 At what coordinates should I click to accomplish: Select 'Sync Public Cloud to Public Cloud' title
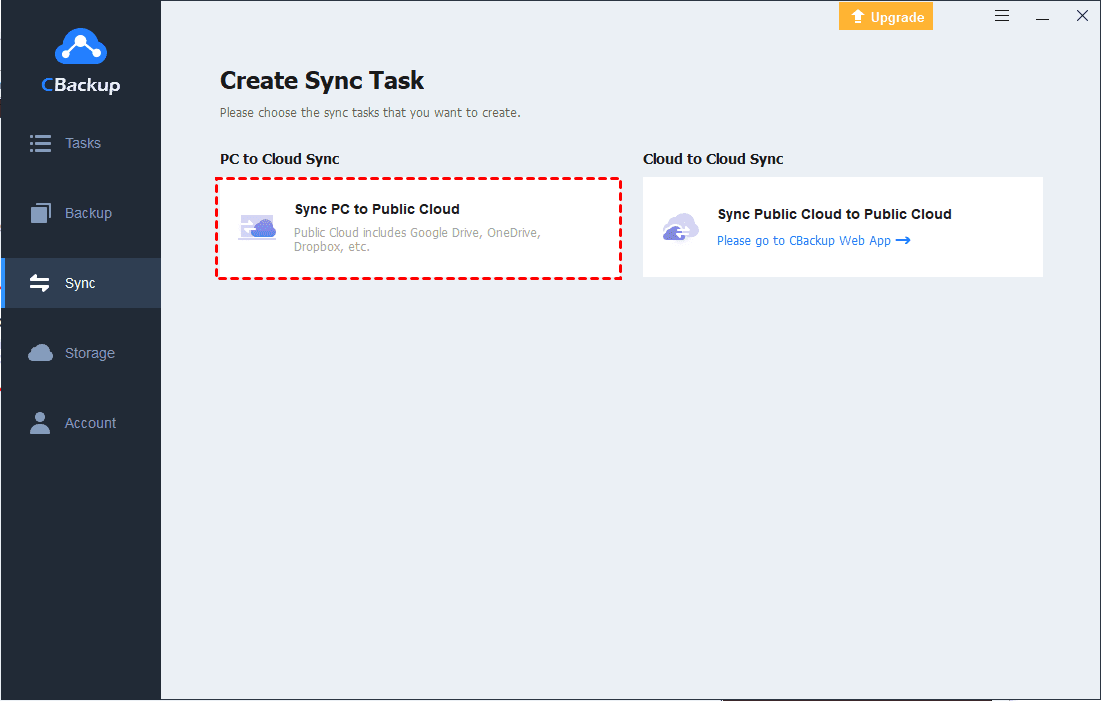coord(834,214)
